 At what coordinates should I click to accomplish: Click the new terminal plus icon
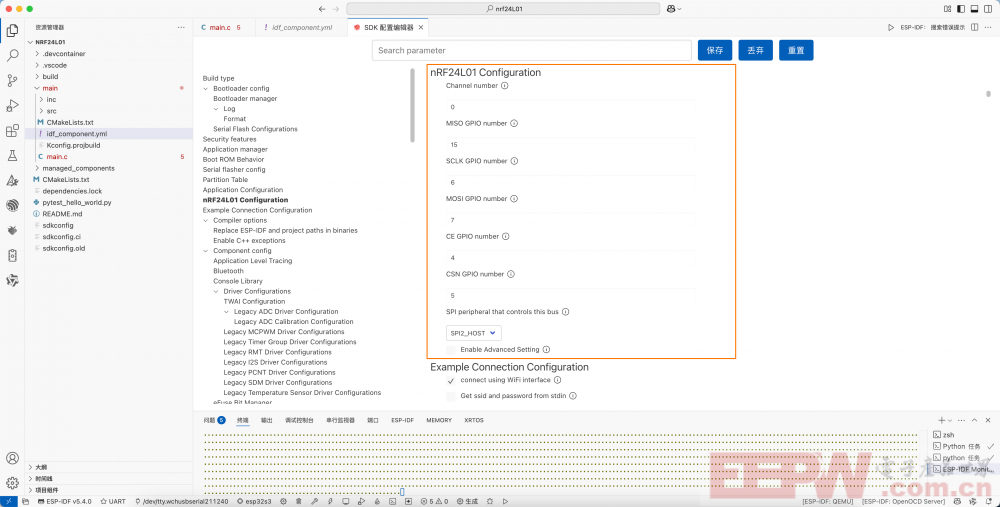(941, 420)
